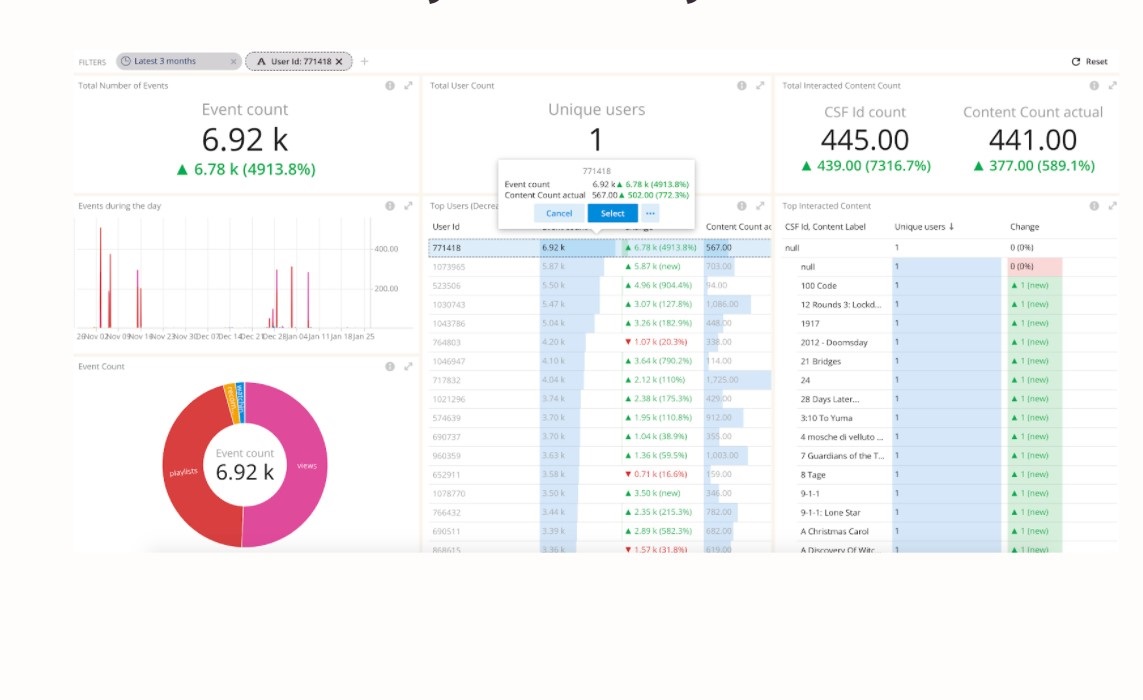Screen dimensions: 1143x700
Task: Remove the User Id: 771418 filter
Action: point(339,61)
